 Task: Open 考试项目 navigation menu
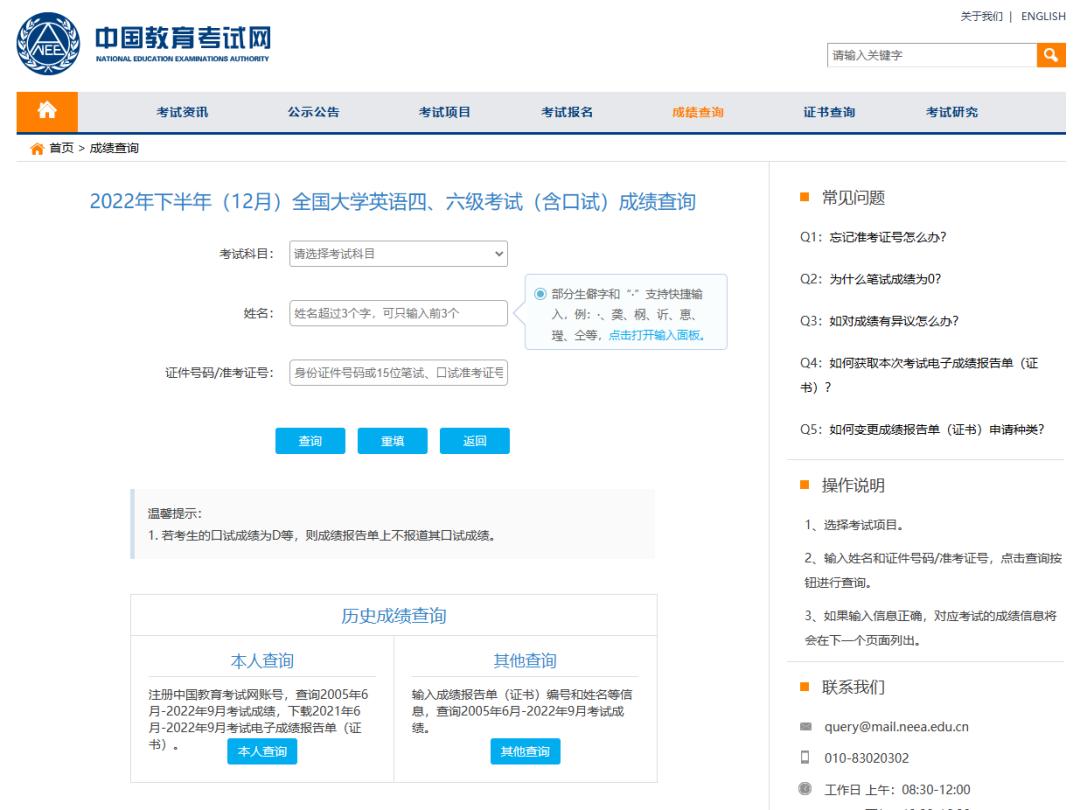click(444, 112)
